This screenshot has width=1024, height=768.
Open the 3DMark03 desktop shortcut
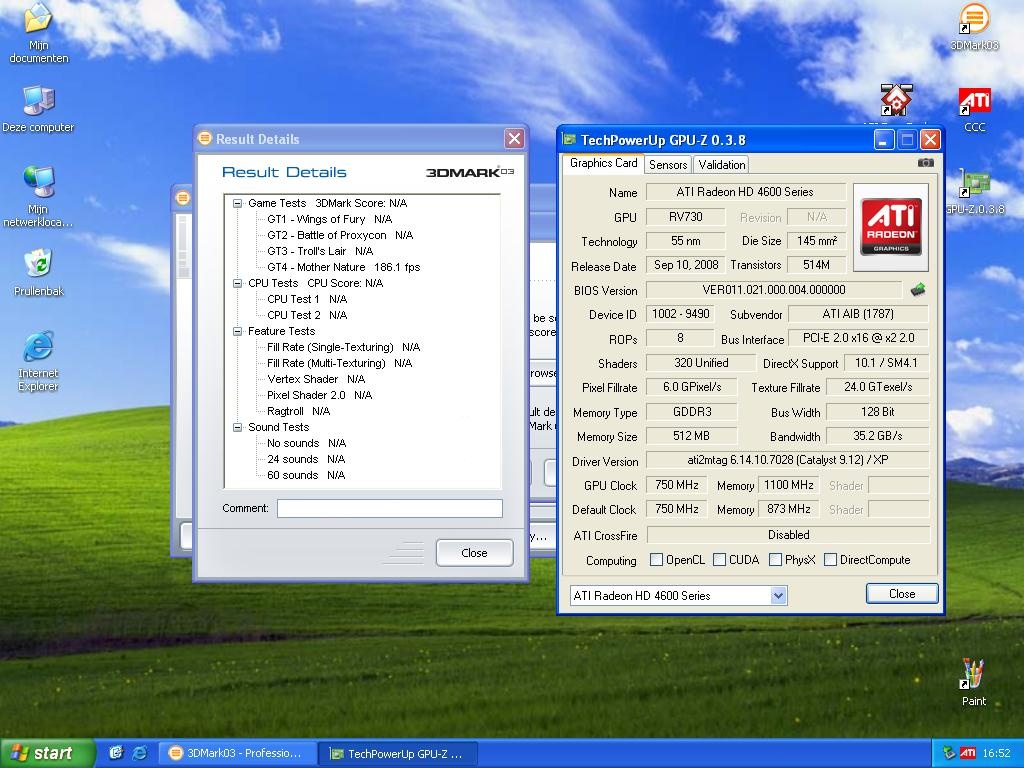[x=974, y=20]
